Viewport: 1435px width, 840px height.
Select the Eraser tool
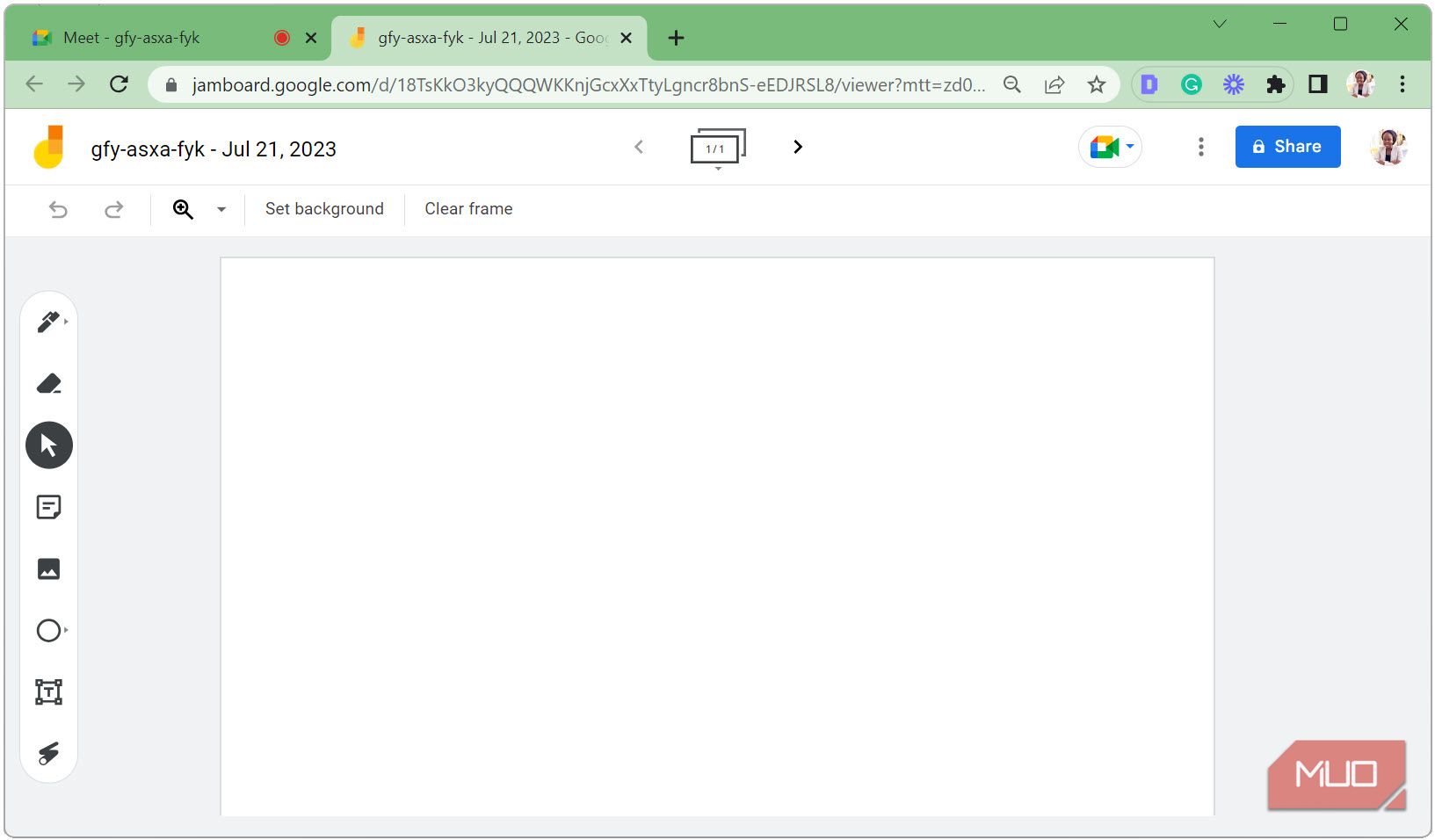[48, 383]
